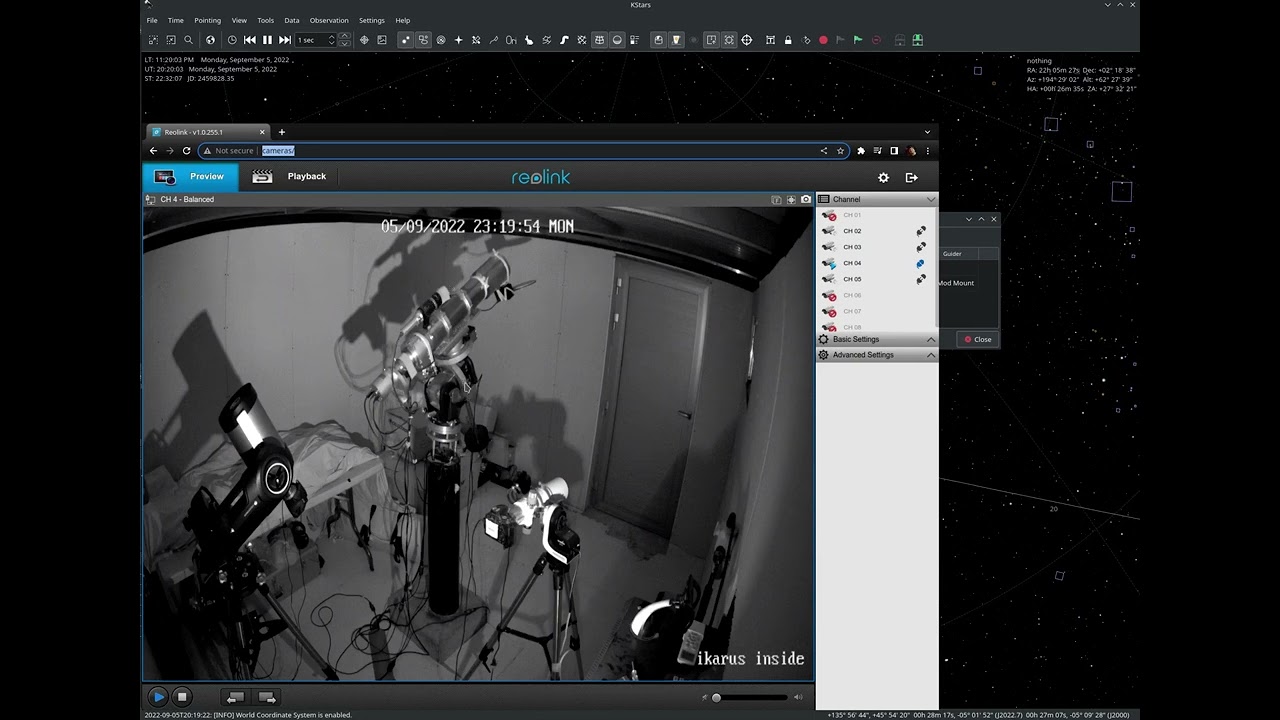Image resolution: width=1280 pixels, height=720 pixels.
Task: Click the time step unit spinner arrows
Action: pos(344,40)
